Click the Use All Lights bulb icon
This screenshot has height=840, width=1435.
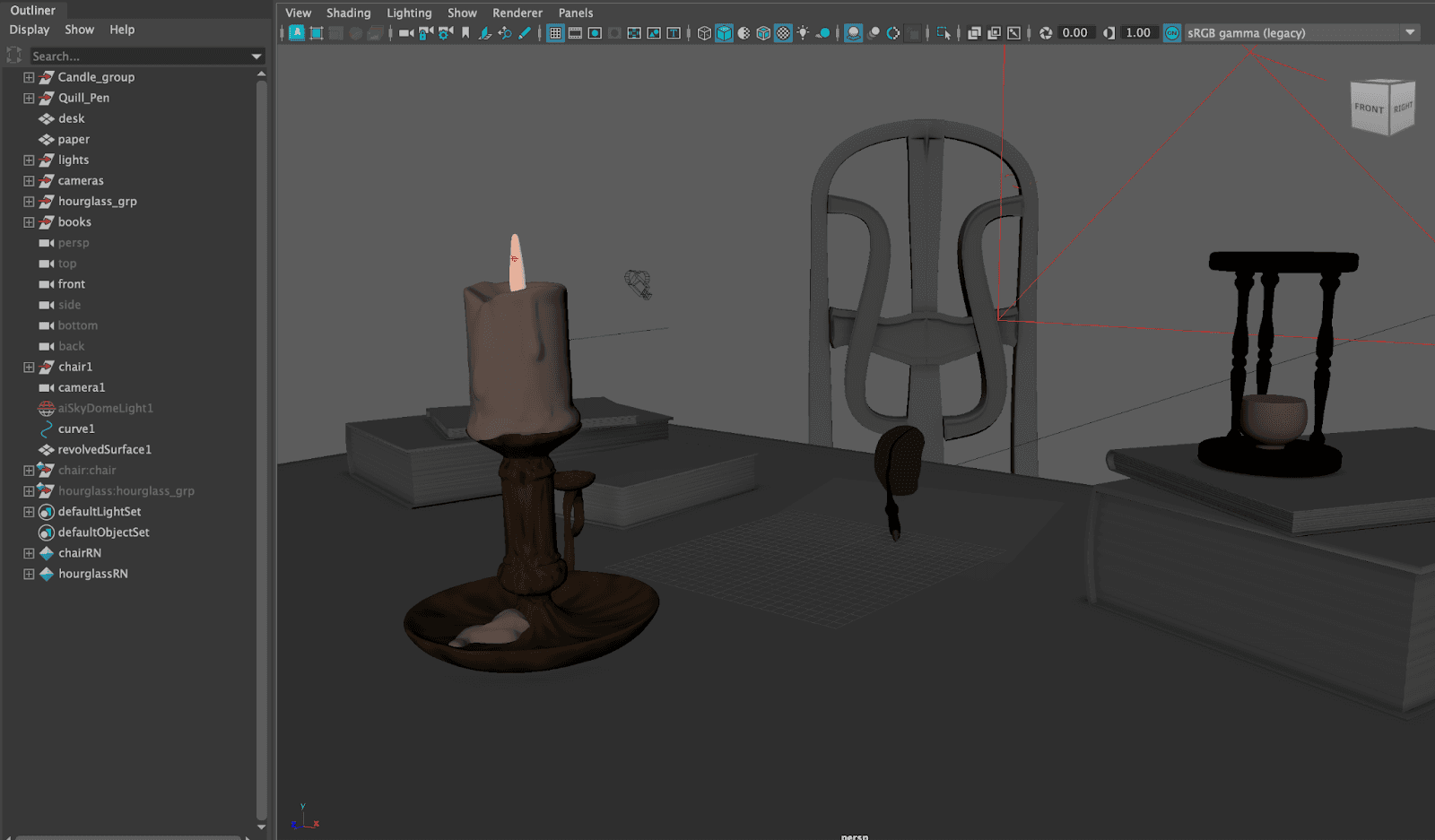pyautogui.click(x=803, y=33)
